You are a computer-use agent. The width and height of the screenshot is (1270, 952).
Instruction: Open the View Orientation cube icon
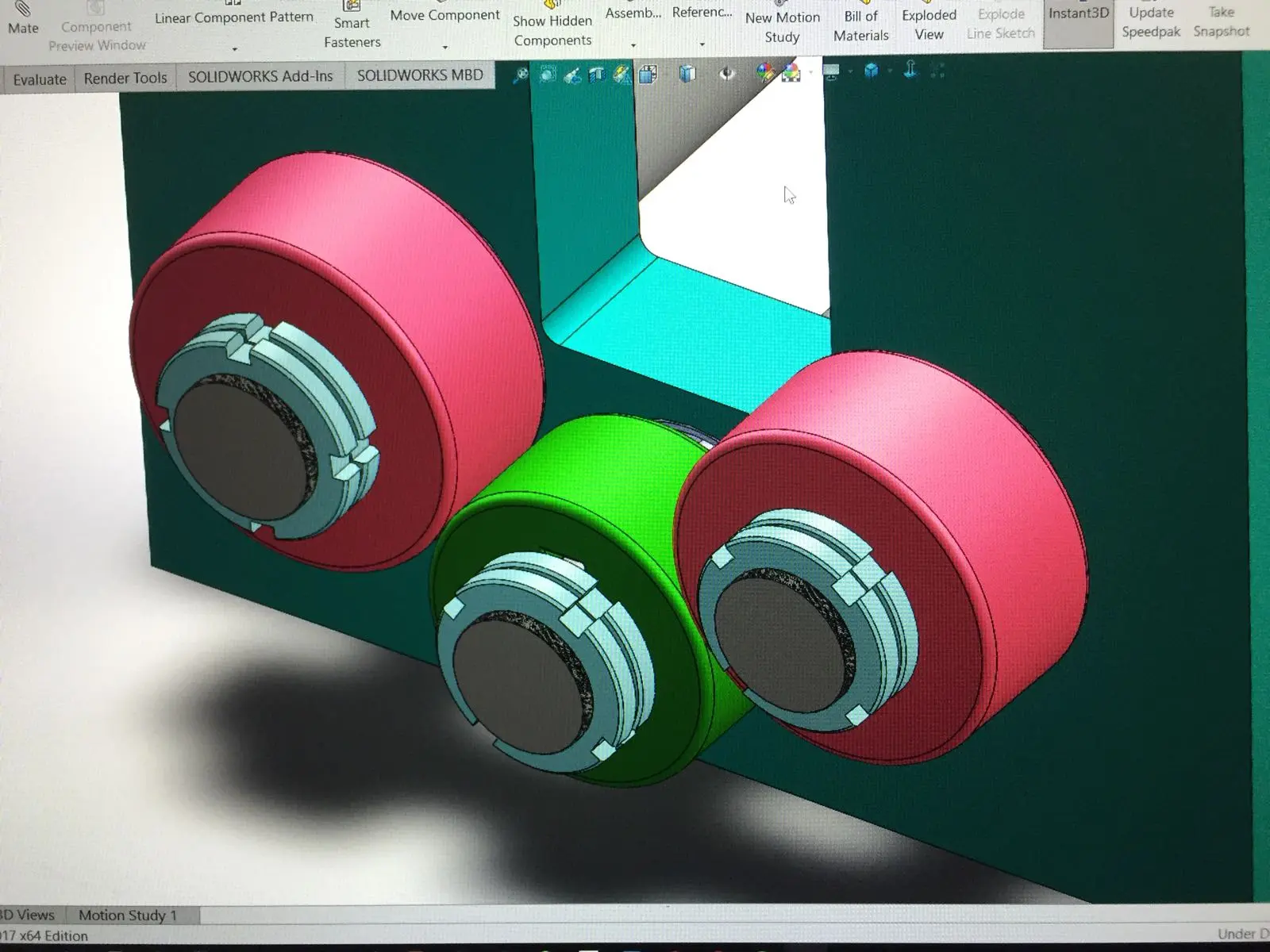point(648,75)
